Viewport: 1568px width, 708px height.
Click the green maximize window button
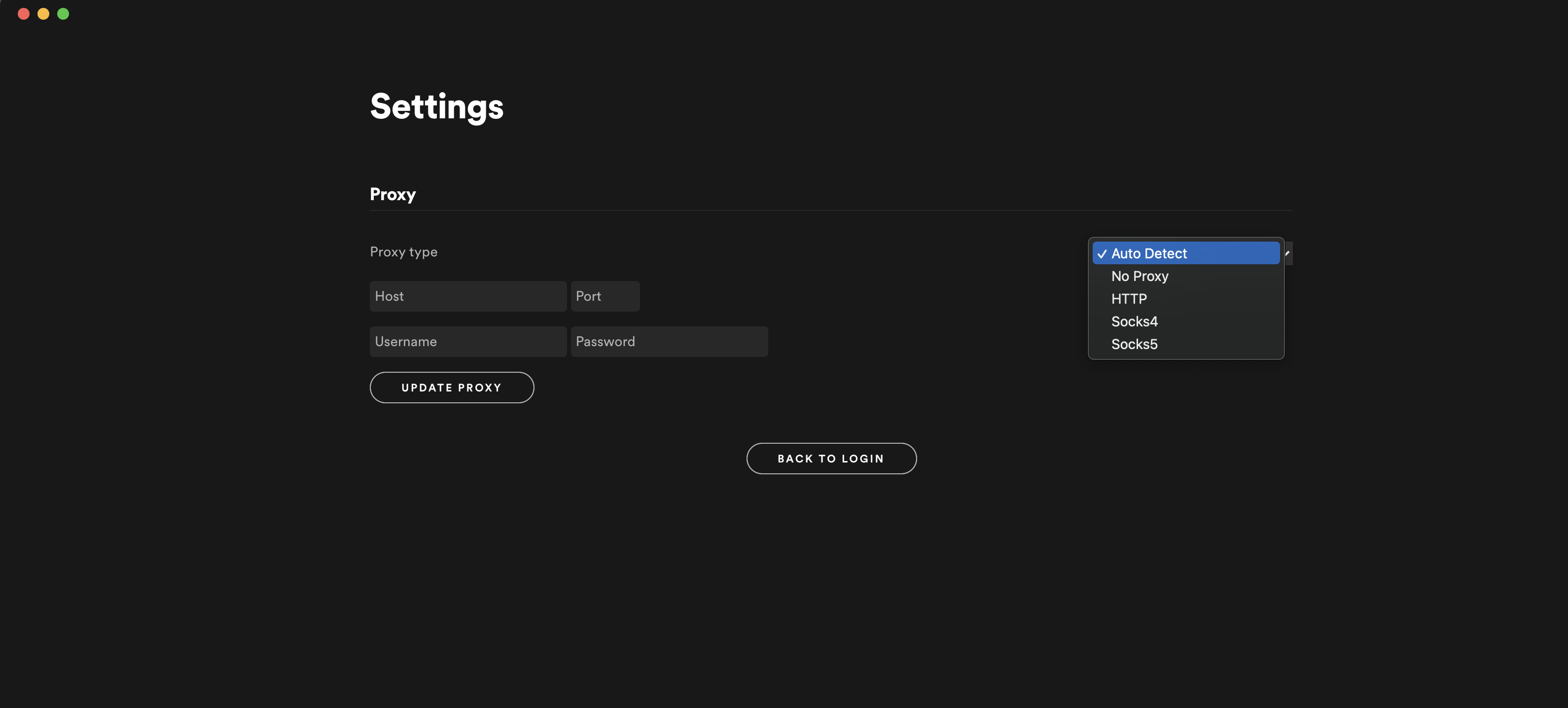click(x=63, y=13)
